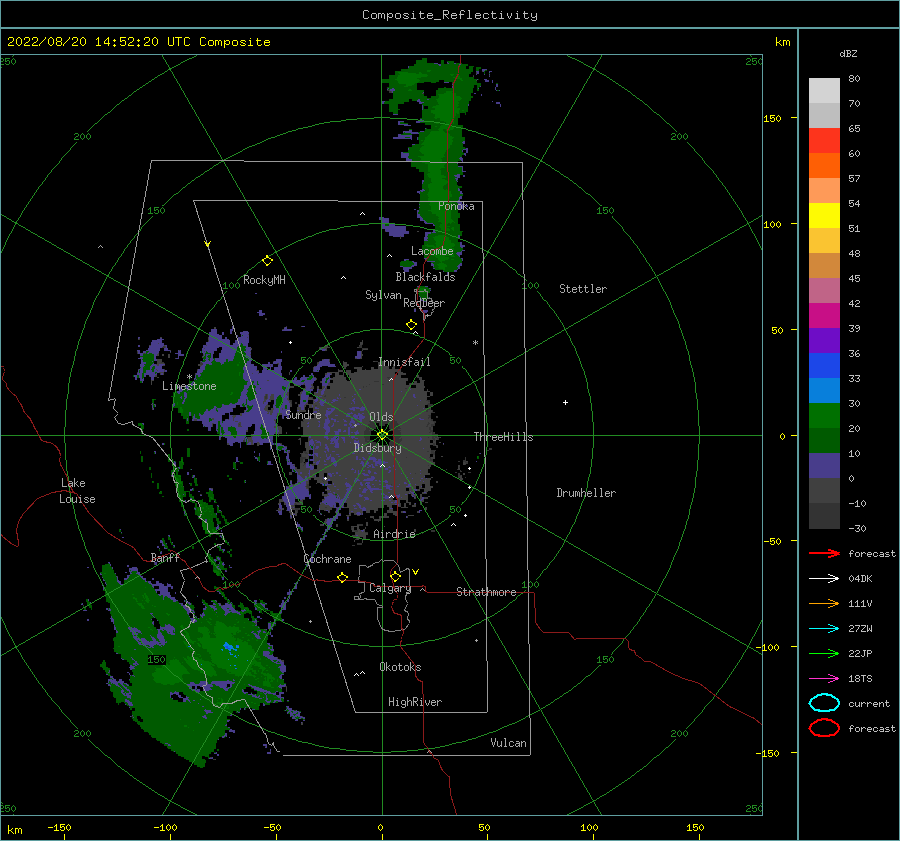Click the RedDeer city label
Image resolution: width=900 pixels, height=841 pixels.
tap(424, 303)
